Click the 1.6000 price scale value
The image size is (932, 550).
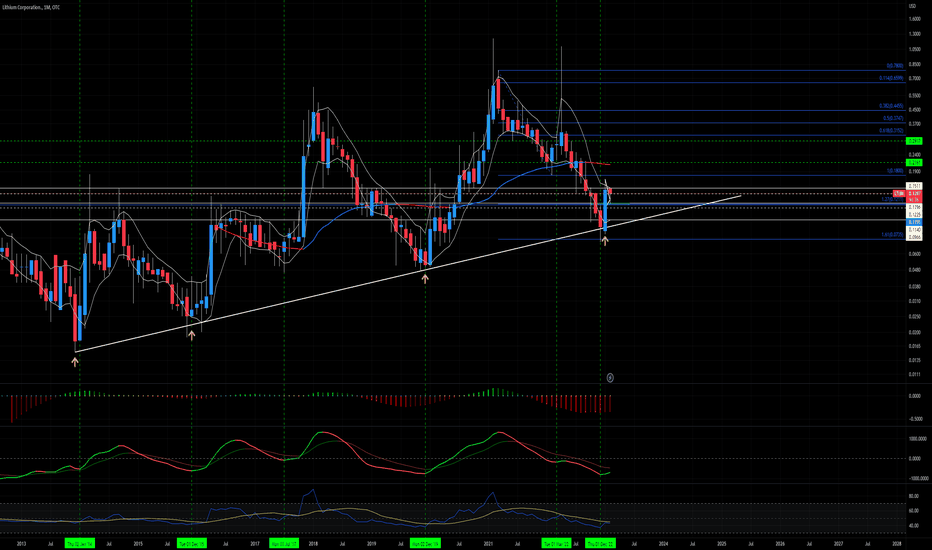[914, 18]
